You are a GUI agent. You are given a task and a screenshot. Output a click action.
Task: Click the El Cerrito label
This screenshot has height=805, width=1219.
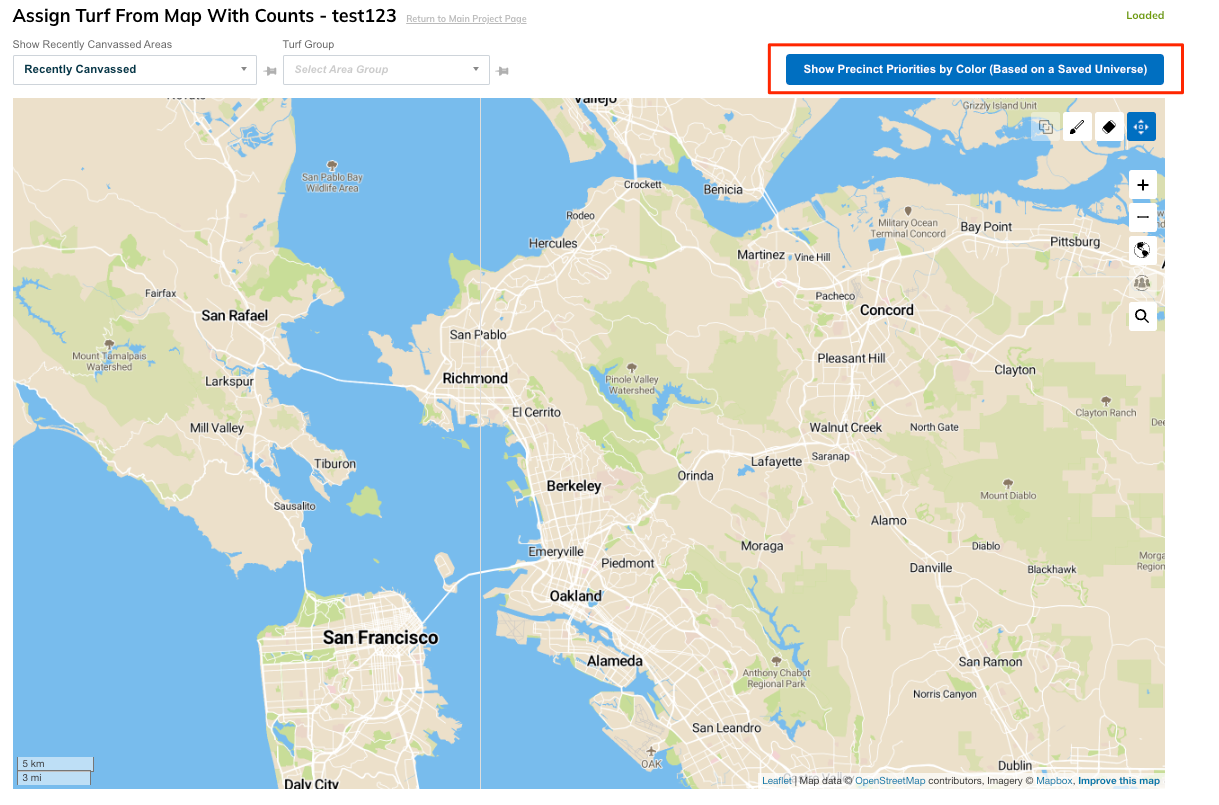536,412
